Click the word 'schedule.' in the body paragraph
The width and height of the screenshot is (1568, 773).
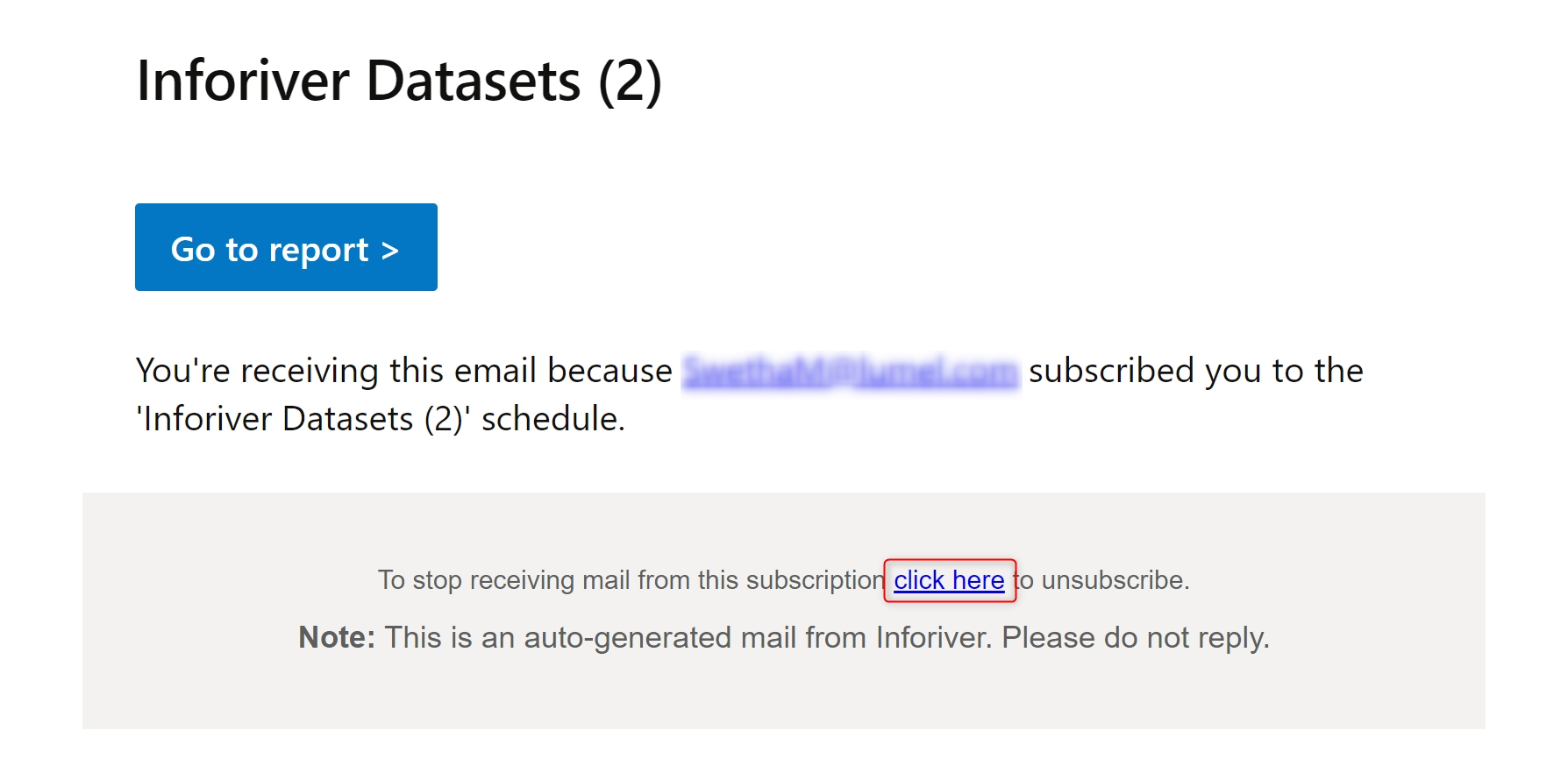click(x=552, y=419)
